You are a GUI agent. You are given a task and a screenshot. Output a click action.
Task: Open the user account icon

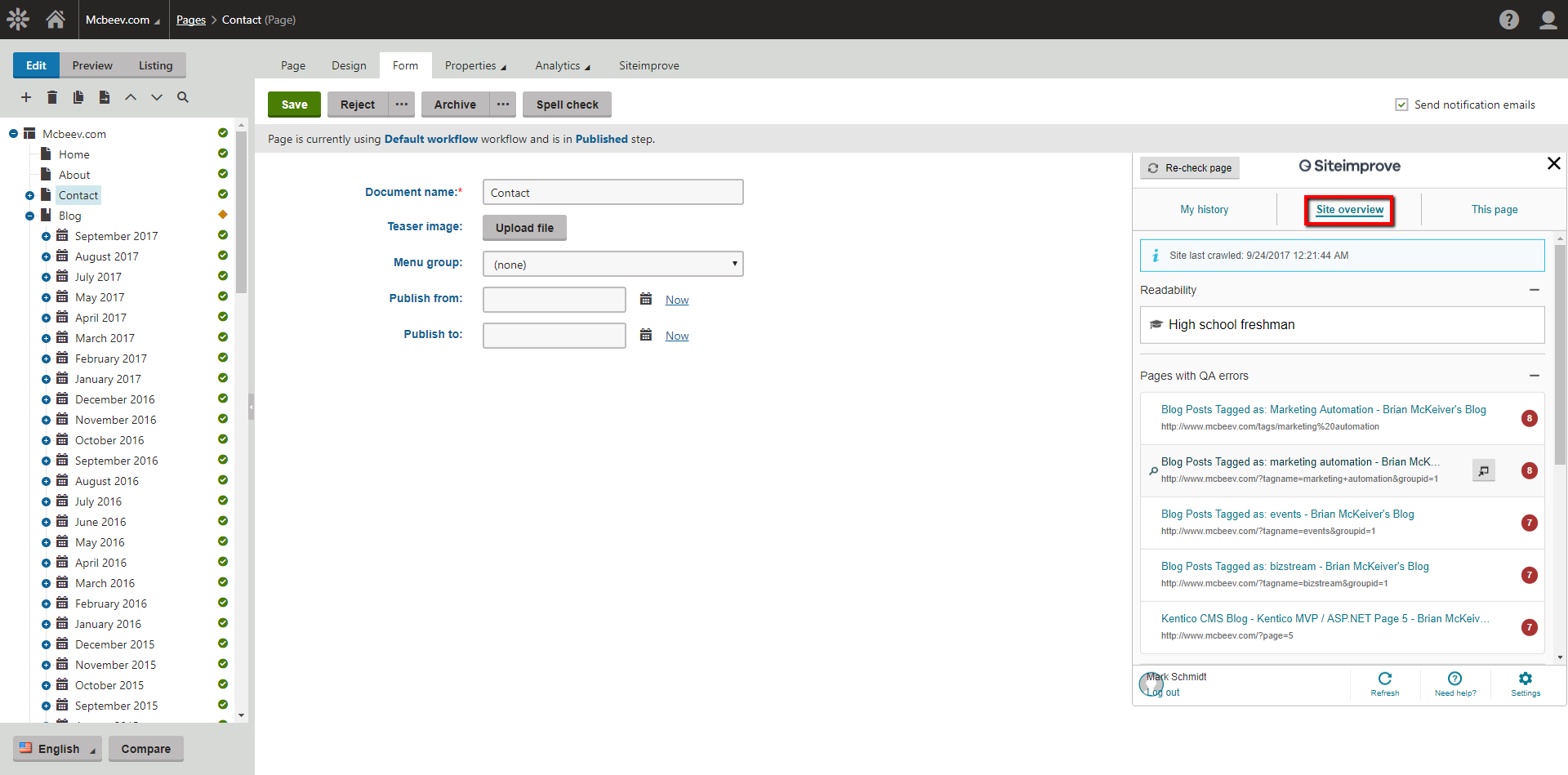tap(1548, 20)
